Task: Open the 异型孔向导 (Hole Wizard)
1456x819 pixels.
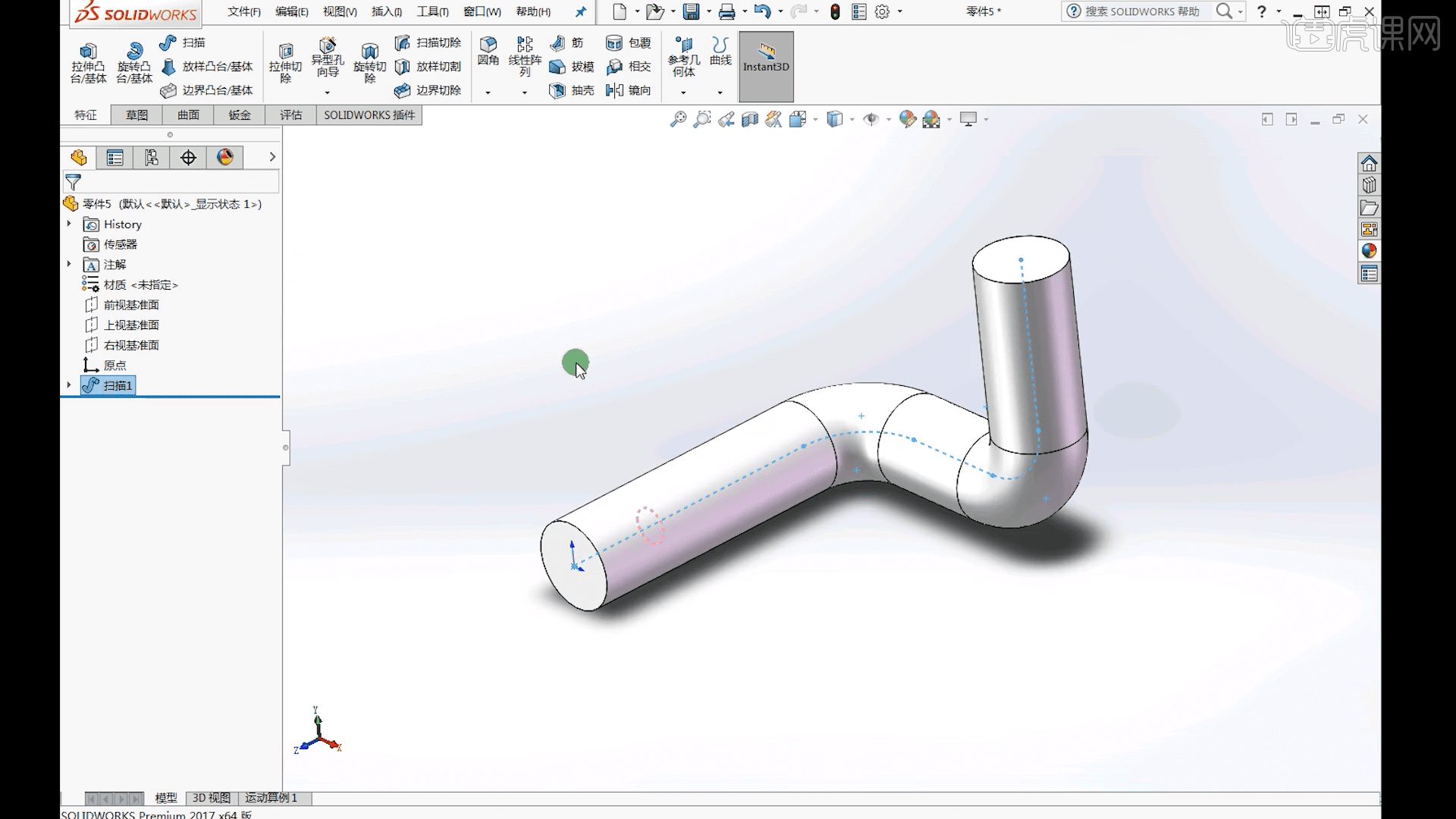Action: 328,61
